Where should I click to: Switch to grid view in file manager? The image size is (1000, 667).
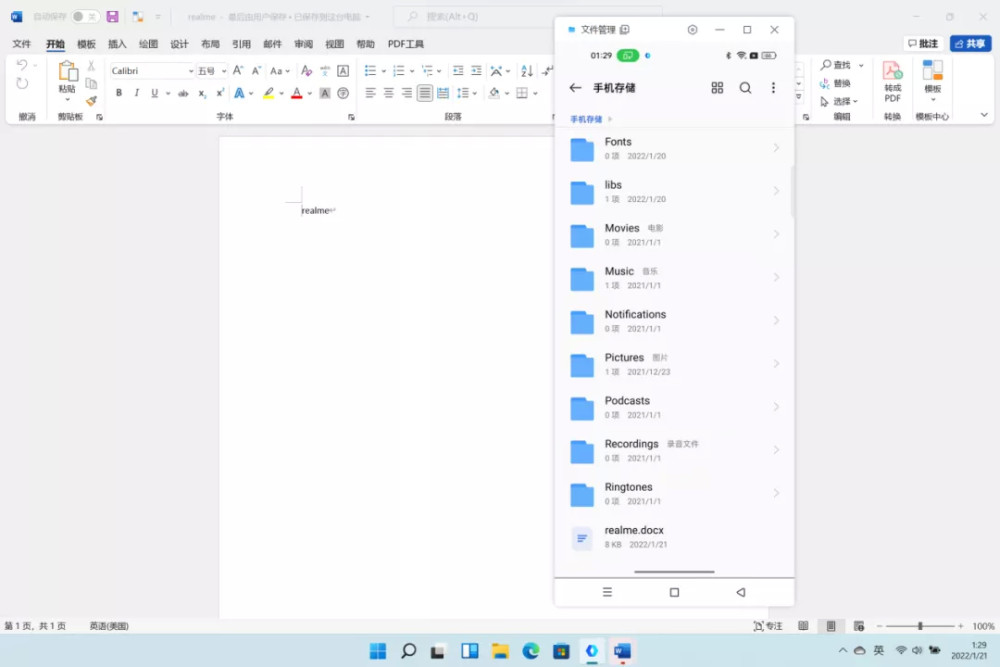coord(717,88)
